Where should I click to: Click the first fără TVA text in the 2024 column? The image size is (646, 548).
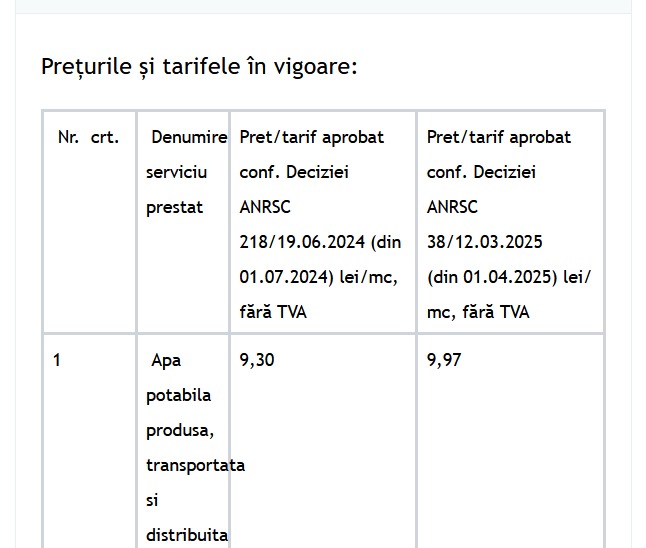point(273,312)
